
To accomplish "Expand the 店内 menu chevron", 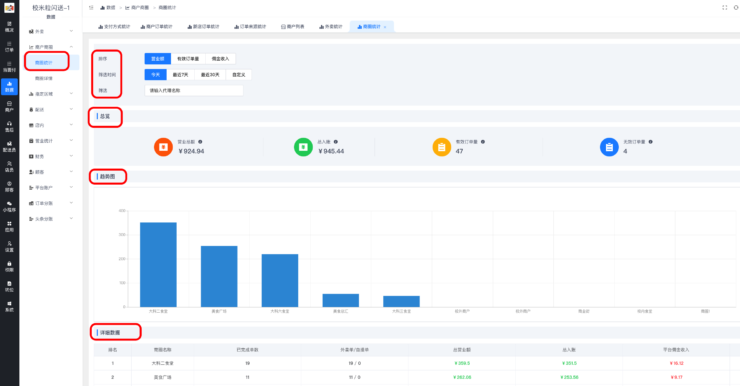I will coord(71,125).
